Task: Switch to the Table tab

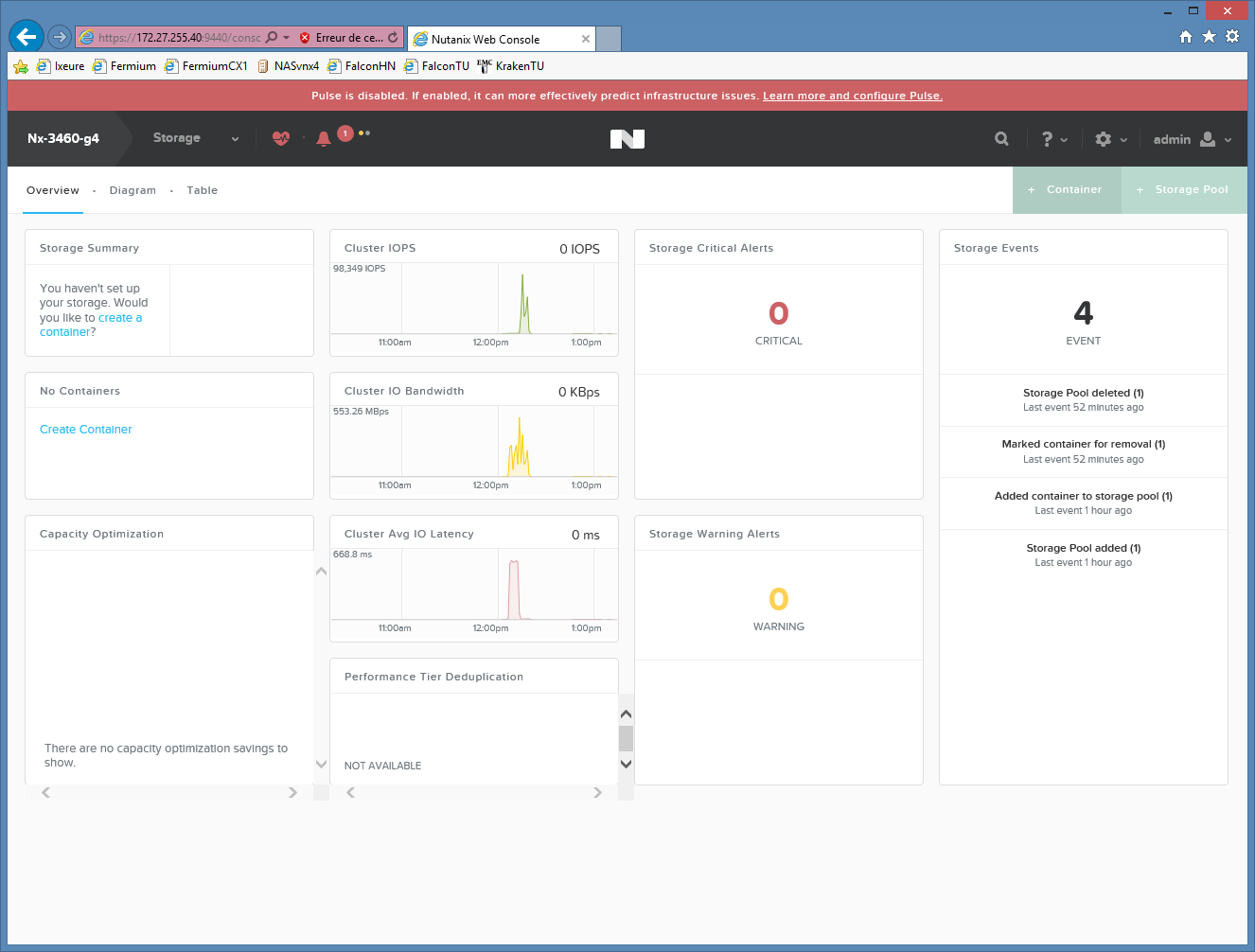Action: pyautogui.click(x=202, y=190)
